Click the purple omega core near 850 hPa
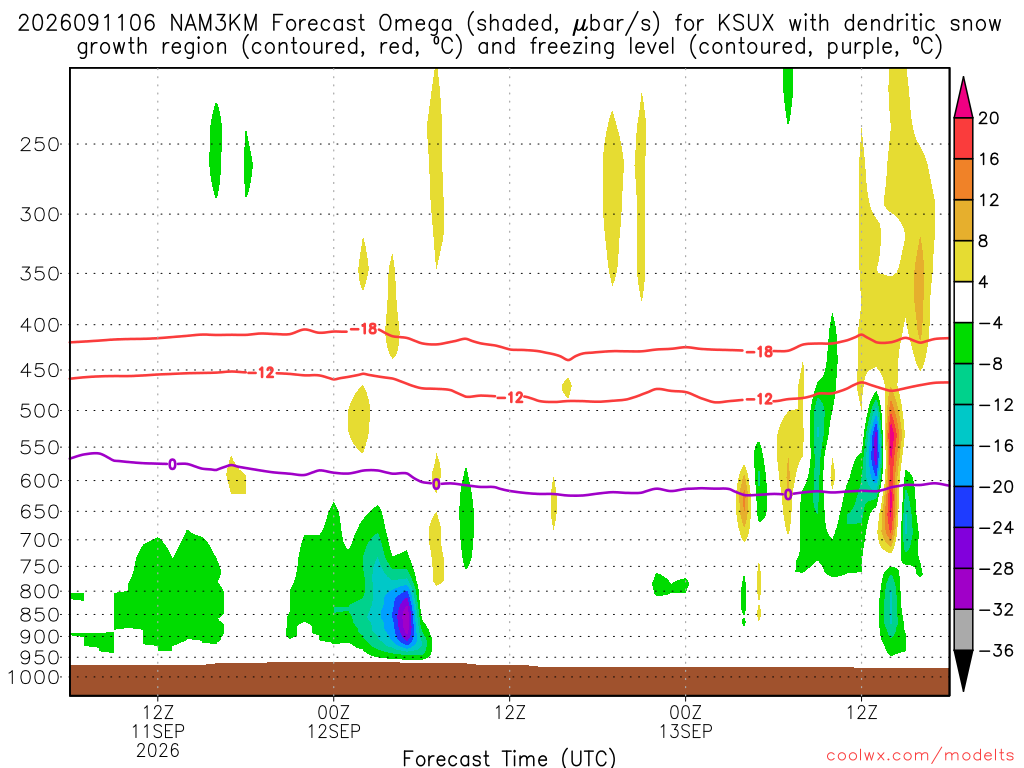The height and width of the screenshot is (768, 1024). click(405, 615)
